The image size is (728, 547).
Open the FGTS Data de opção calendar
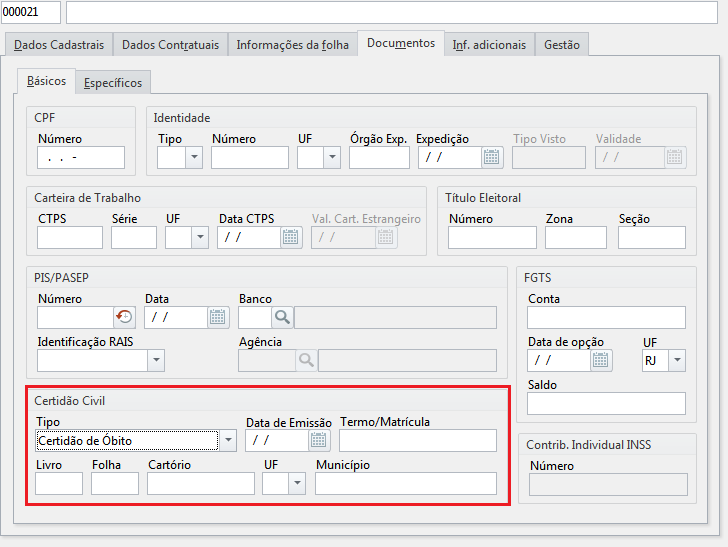(x=600, y=360)
